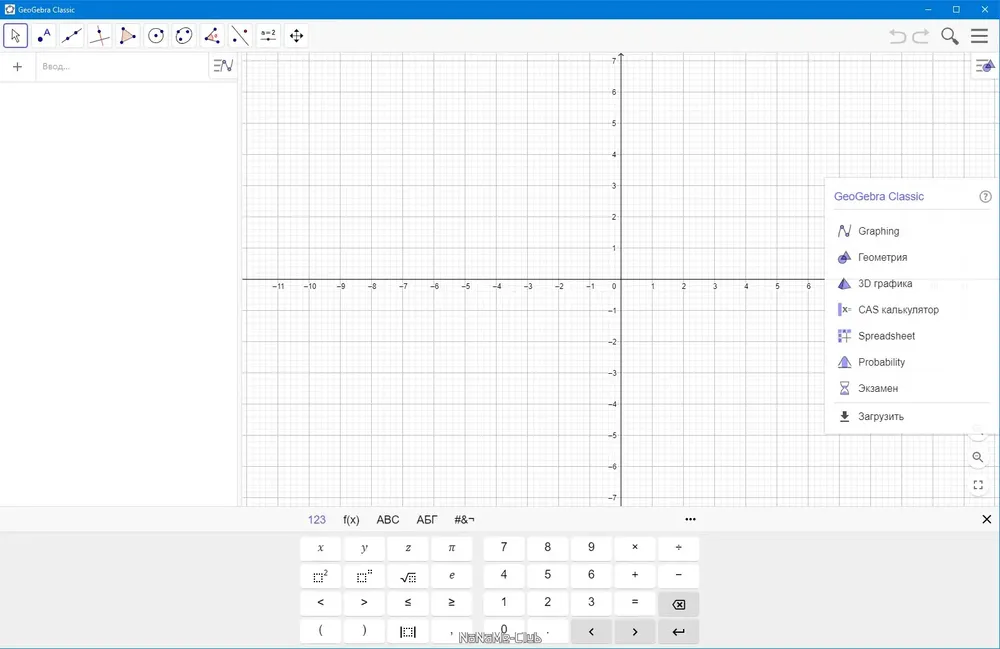Open GeoGebra Classic help question mark
Screen dimensions: 1000x649
tap(985, 196)
